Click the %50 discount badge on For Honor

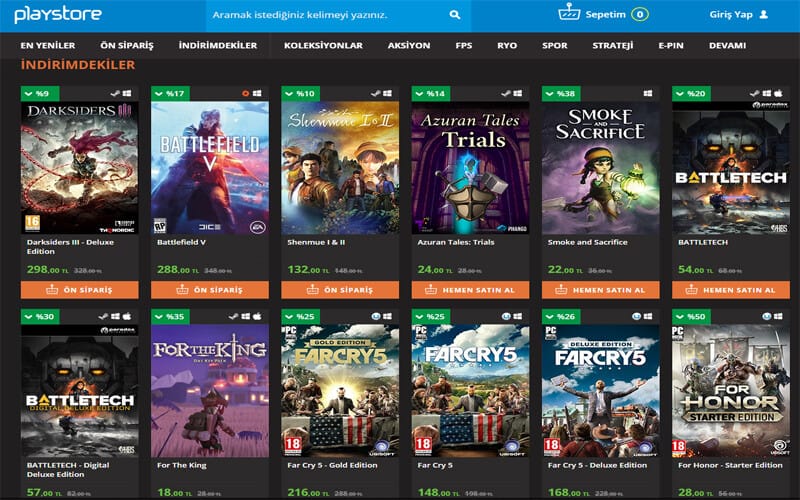[x=691, y=316]
